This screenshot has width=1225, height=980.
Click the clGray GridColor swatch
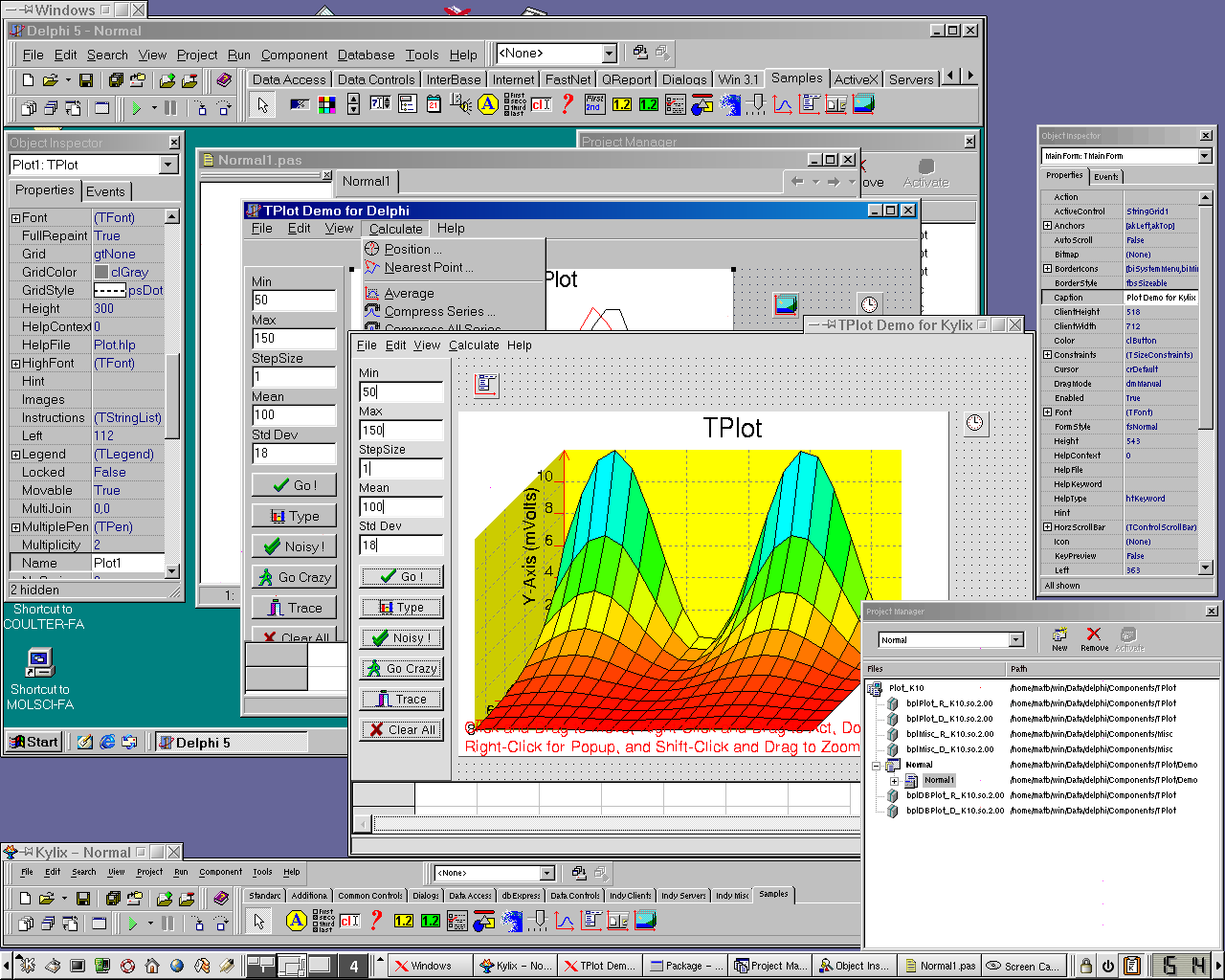pyautogui.click(x=101, y=273)
